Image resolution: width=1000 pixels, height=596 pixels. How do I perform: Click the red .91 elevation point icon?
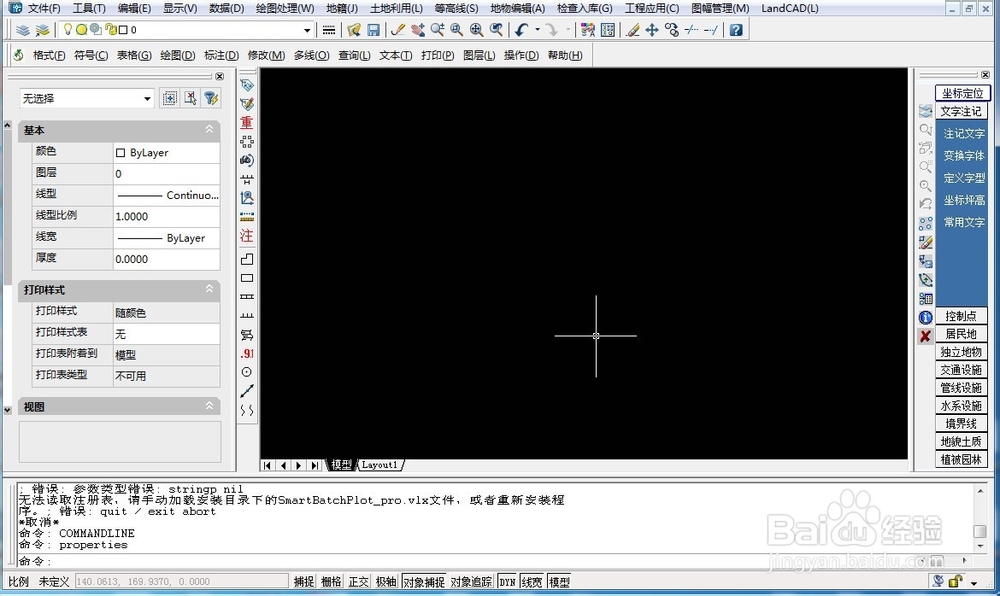(x=247, y=353)
